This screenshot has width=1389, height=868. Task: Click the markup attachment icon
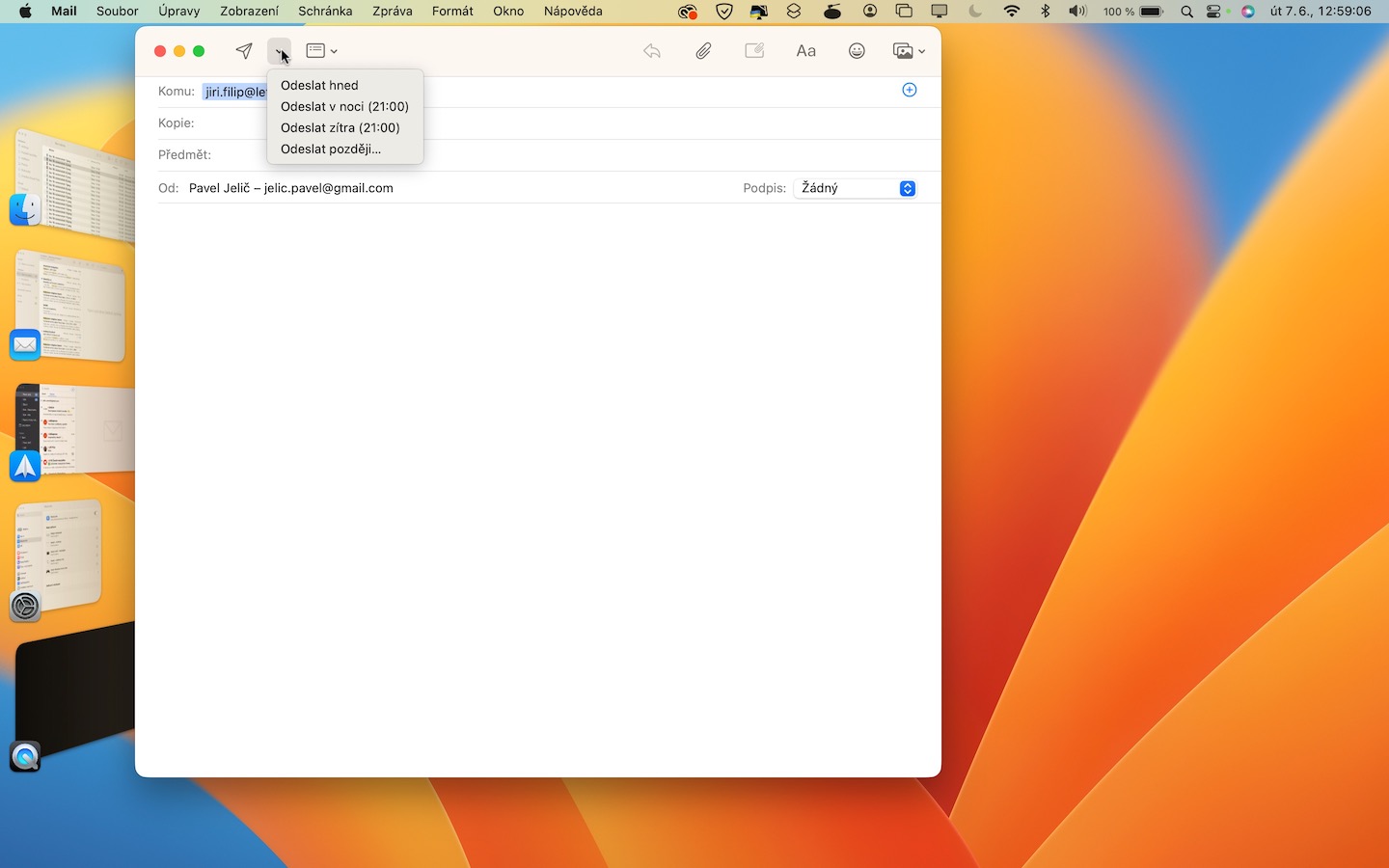[x=754, y=51]
